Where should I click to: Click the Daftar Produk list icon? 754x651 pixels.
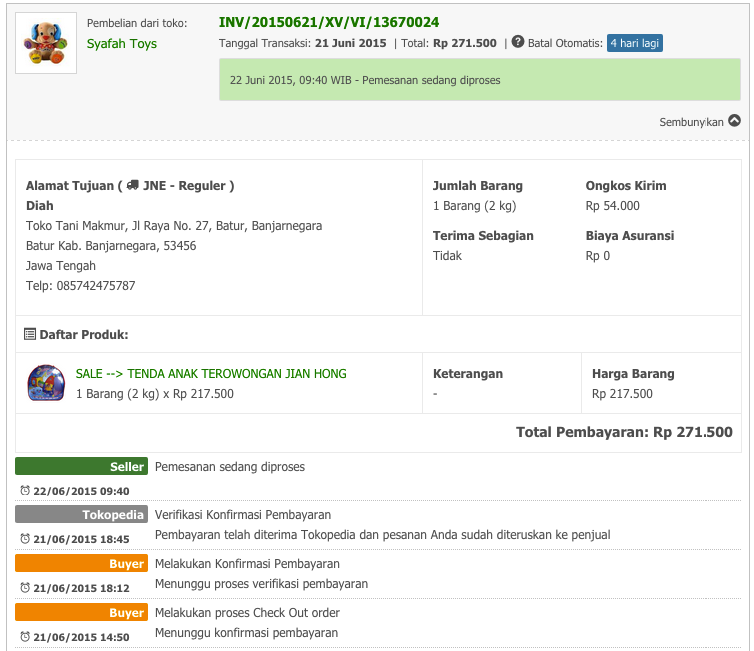pos(30,334)
